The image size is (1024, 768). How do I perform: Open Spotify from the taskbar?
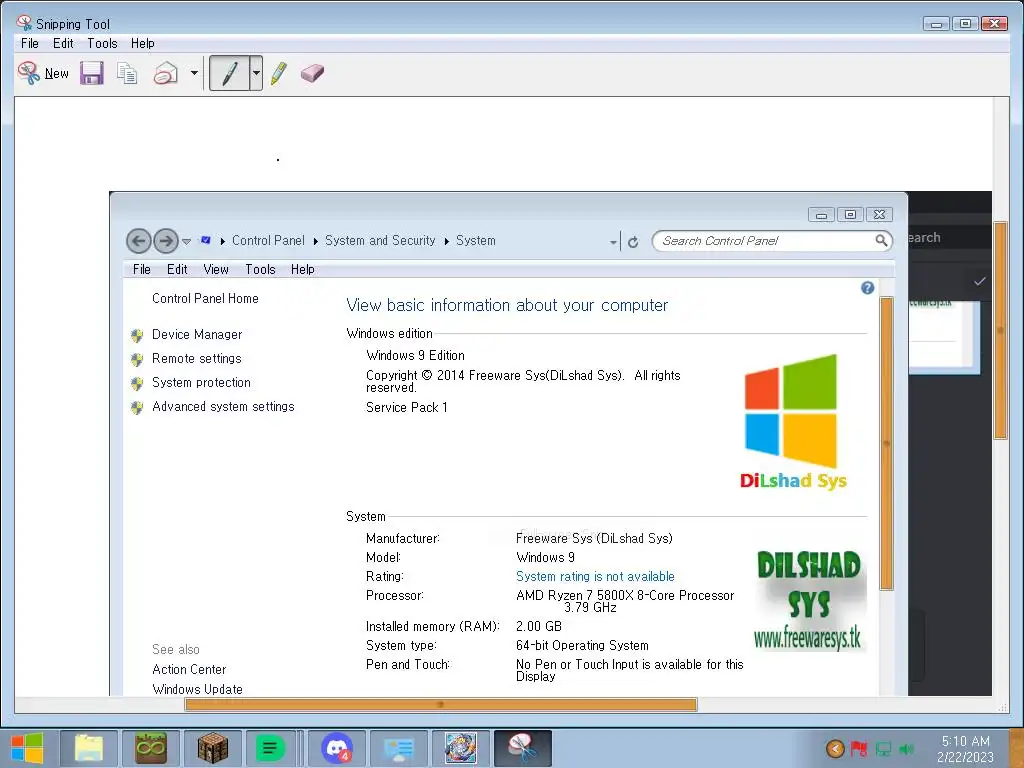tap(269, 748)
